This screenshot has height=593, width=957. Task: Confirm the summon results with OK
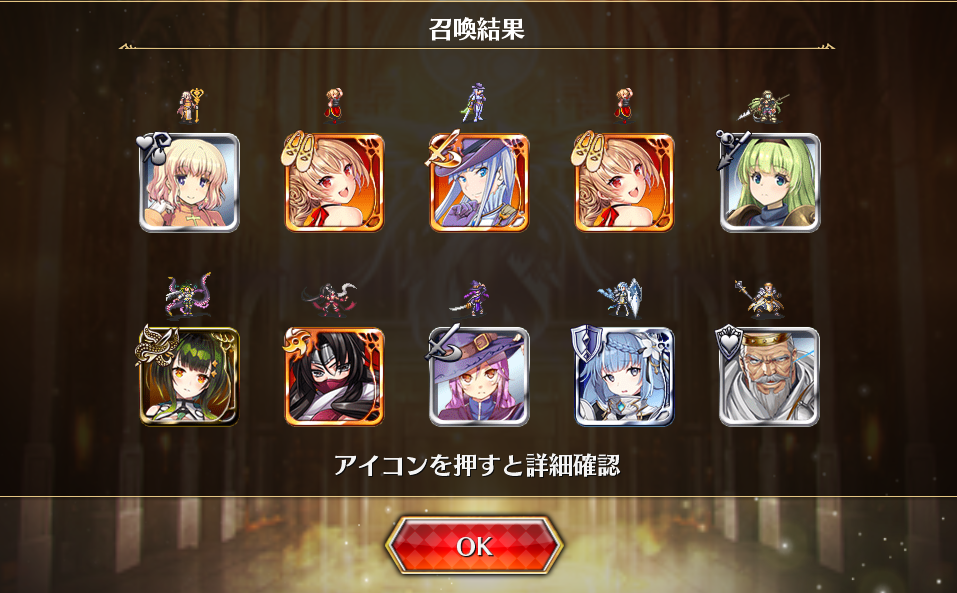pyautogui.click(x=474, y=546)
